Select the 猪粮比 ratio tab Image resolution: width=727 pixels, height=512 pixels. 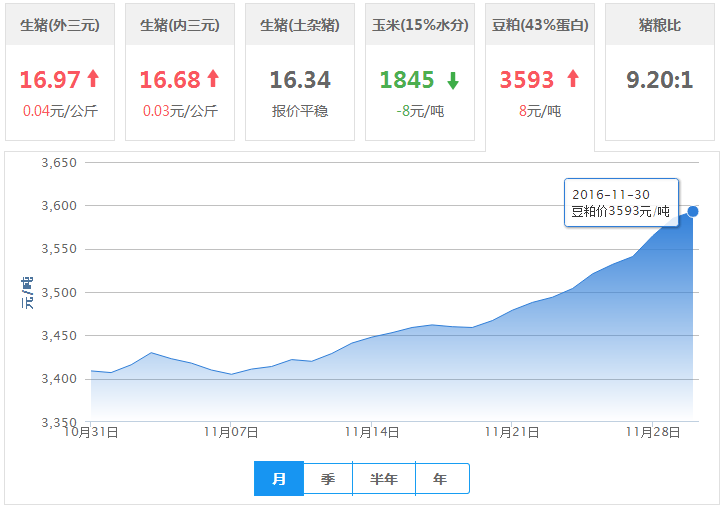coord(660,72)
